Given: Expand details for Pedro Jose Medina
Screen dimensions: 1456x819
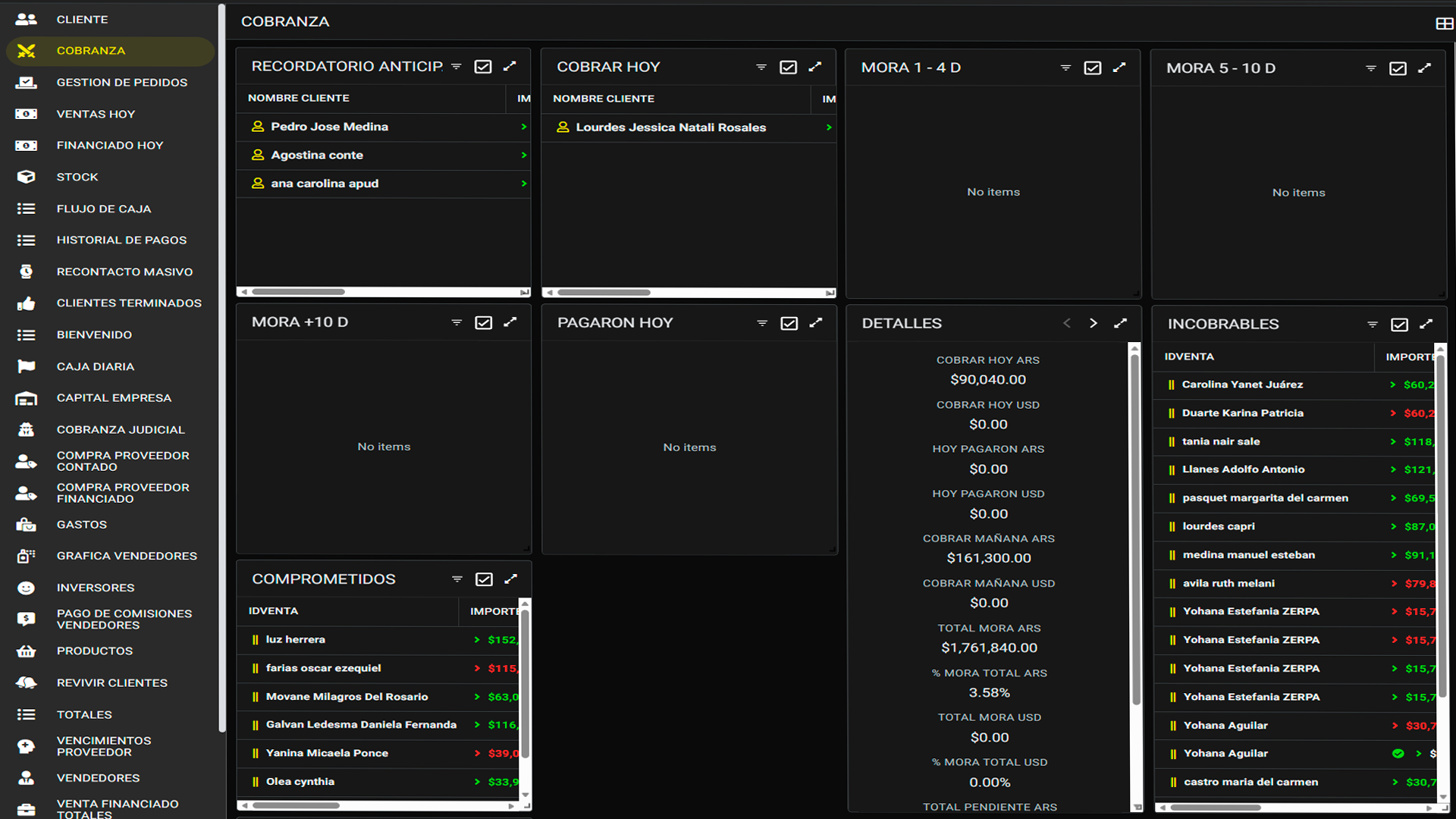Looking at the screenshot, I should pos(522,127).
